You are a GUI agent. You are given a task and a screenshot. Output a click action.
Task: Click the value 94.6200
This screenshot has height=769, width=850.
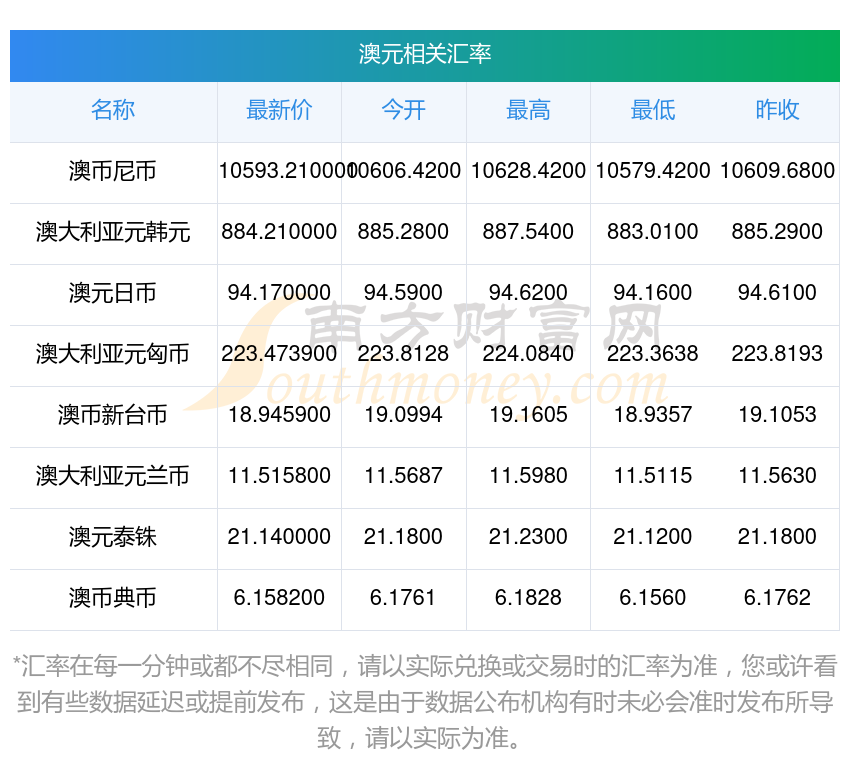tap(528, 293)
